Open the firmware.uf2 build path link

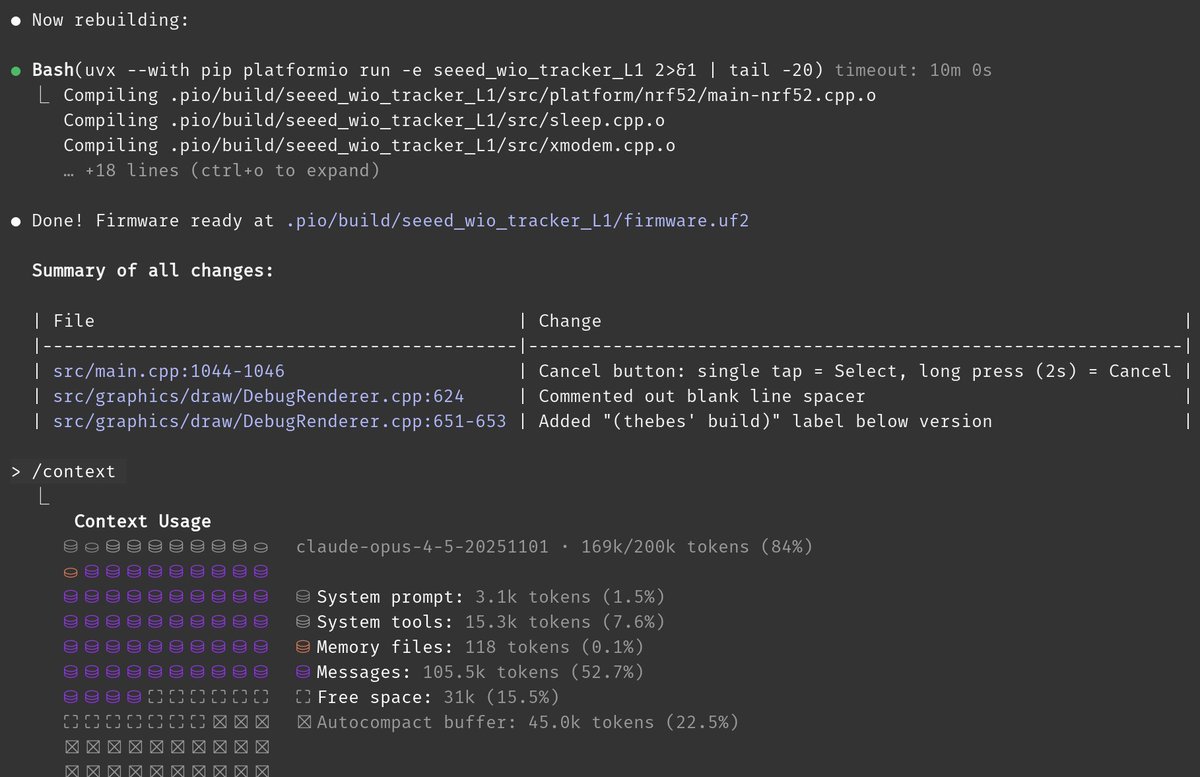(517, 220)
